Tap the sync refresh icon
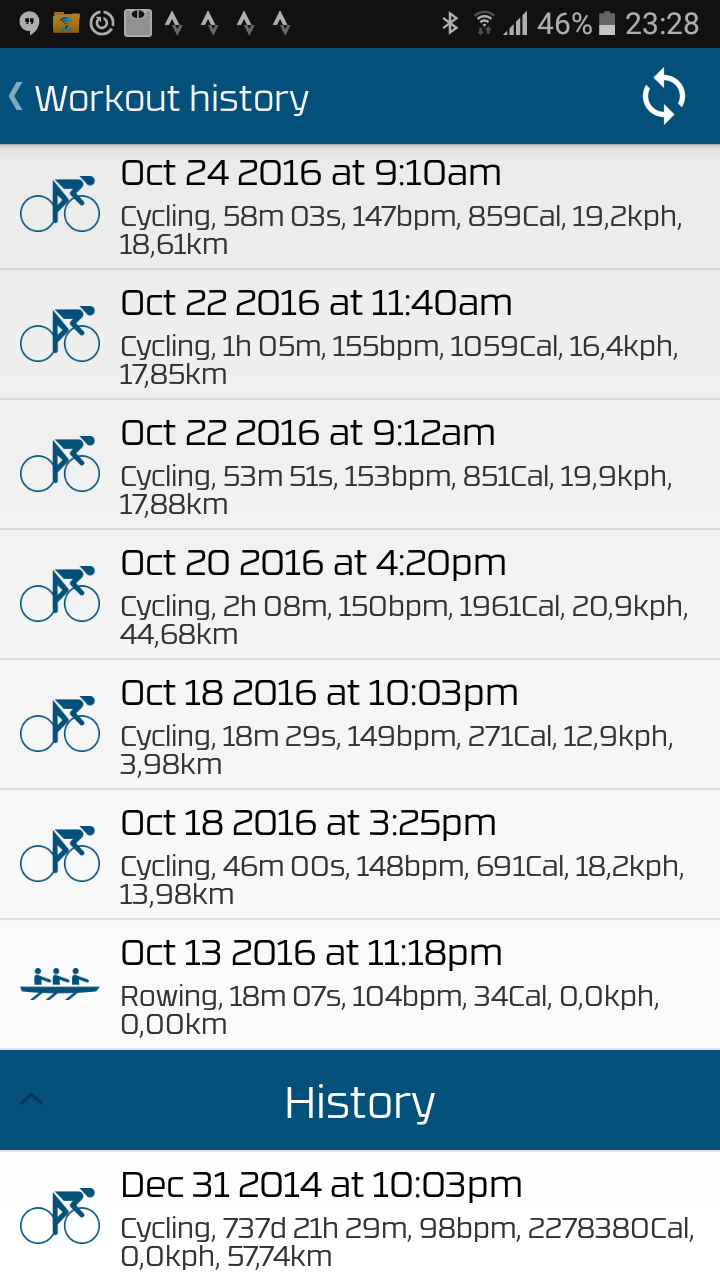The image size is (720, 1280). coord(664,97)
